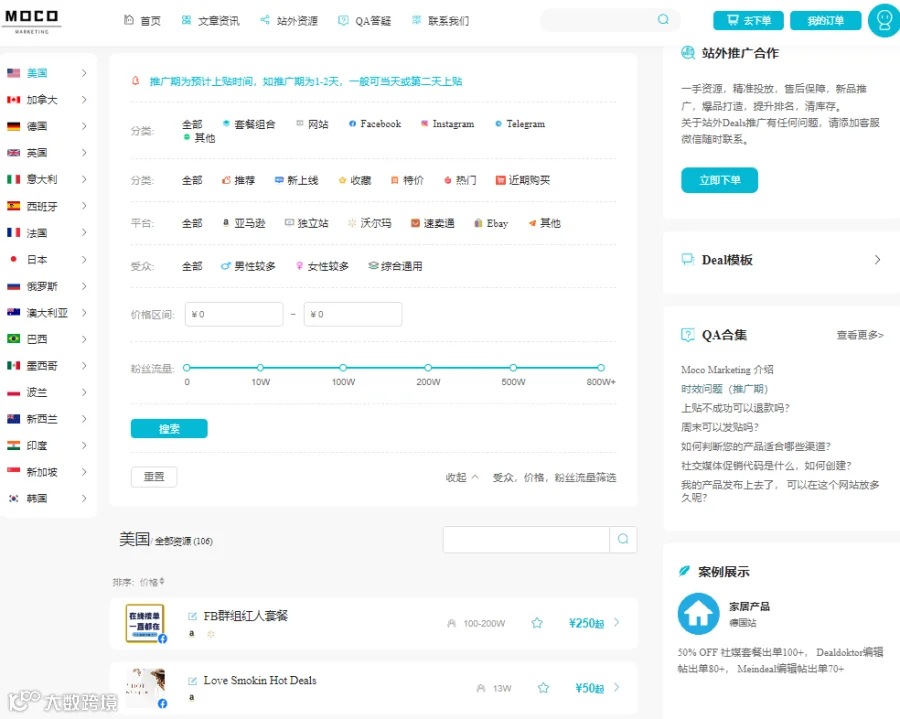Click the search magnifier icon in top bar
The width and height of the screenshot is (900, 719).
pos(663,20)
